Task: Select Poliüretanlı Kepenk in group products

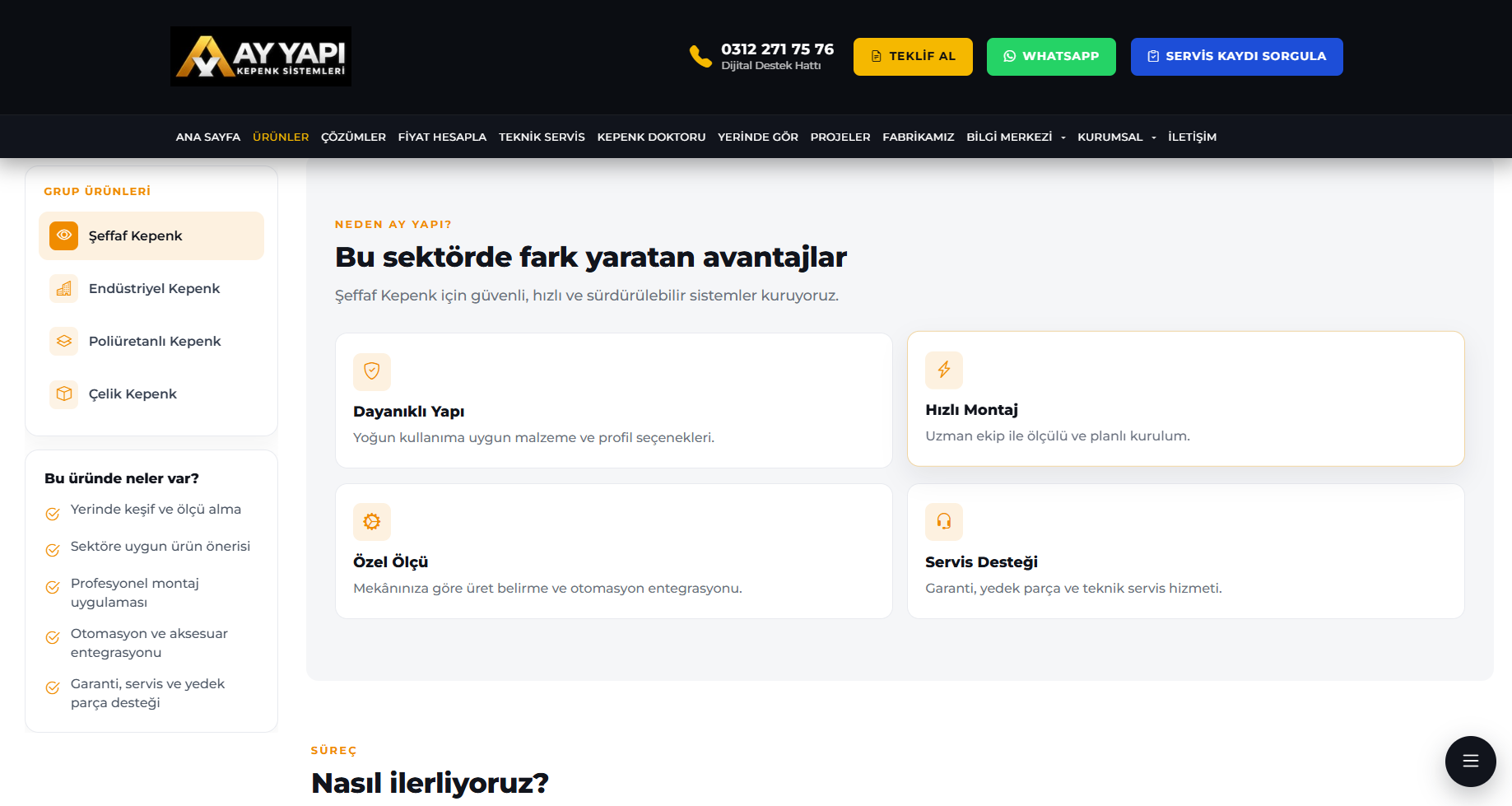Action: [x=151, y=341]
